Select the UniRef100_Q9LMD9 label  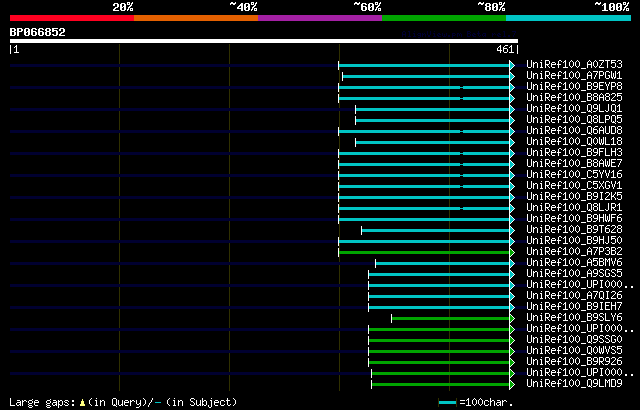[574, 384]
